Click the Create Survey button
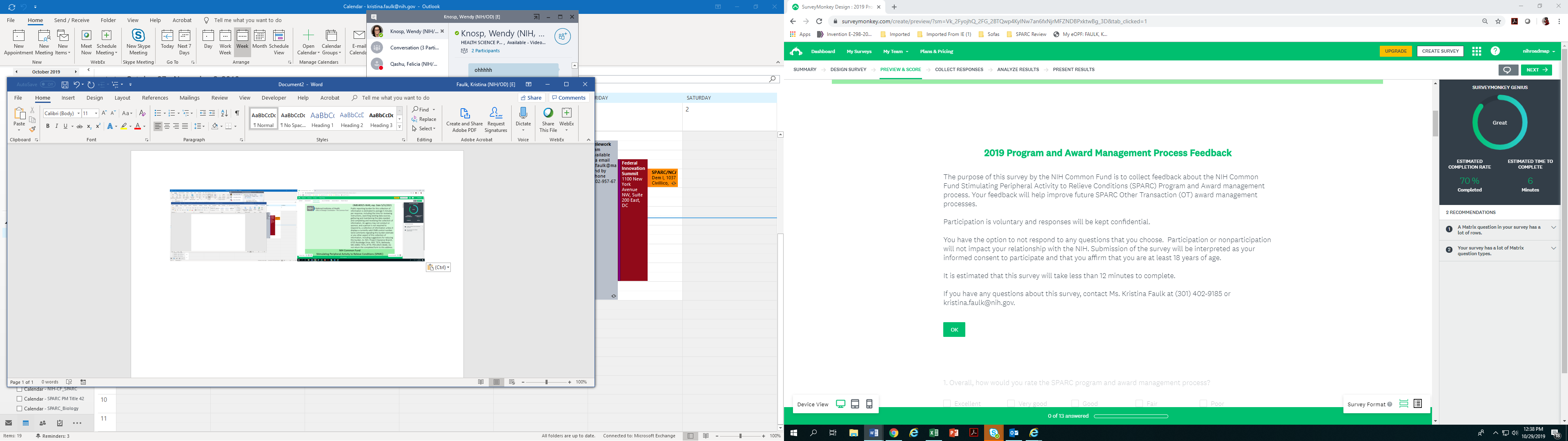Viewport: 1568px width, 441px height. point(1439,51)
